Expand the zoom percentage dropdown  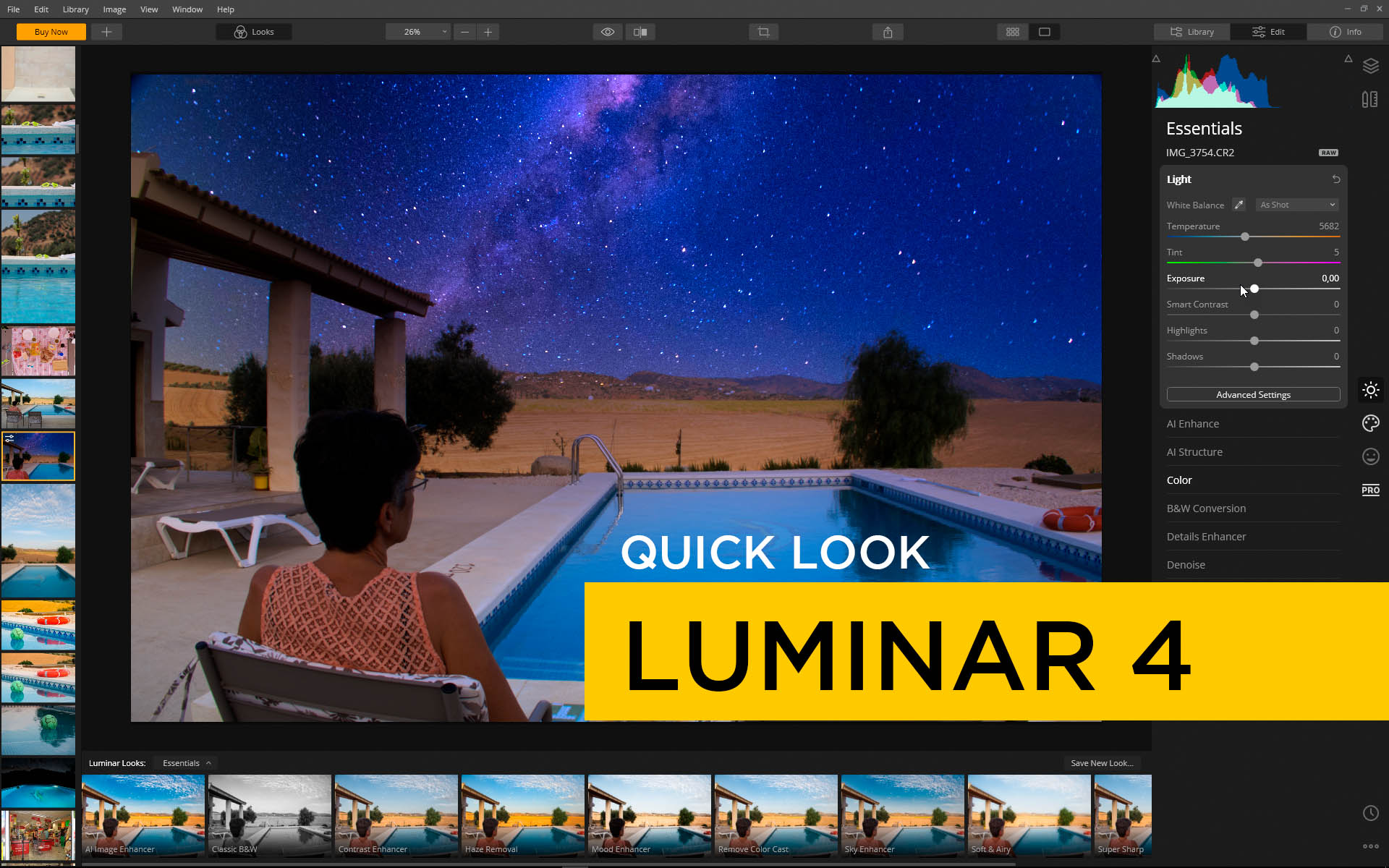(444, 32)
